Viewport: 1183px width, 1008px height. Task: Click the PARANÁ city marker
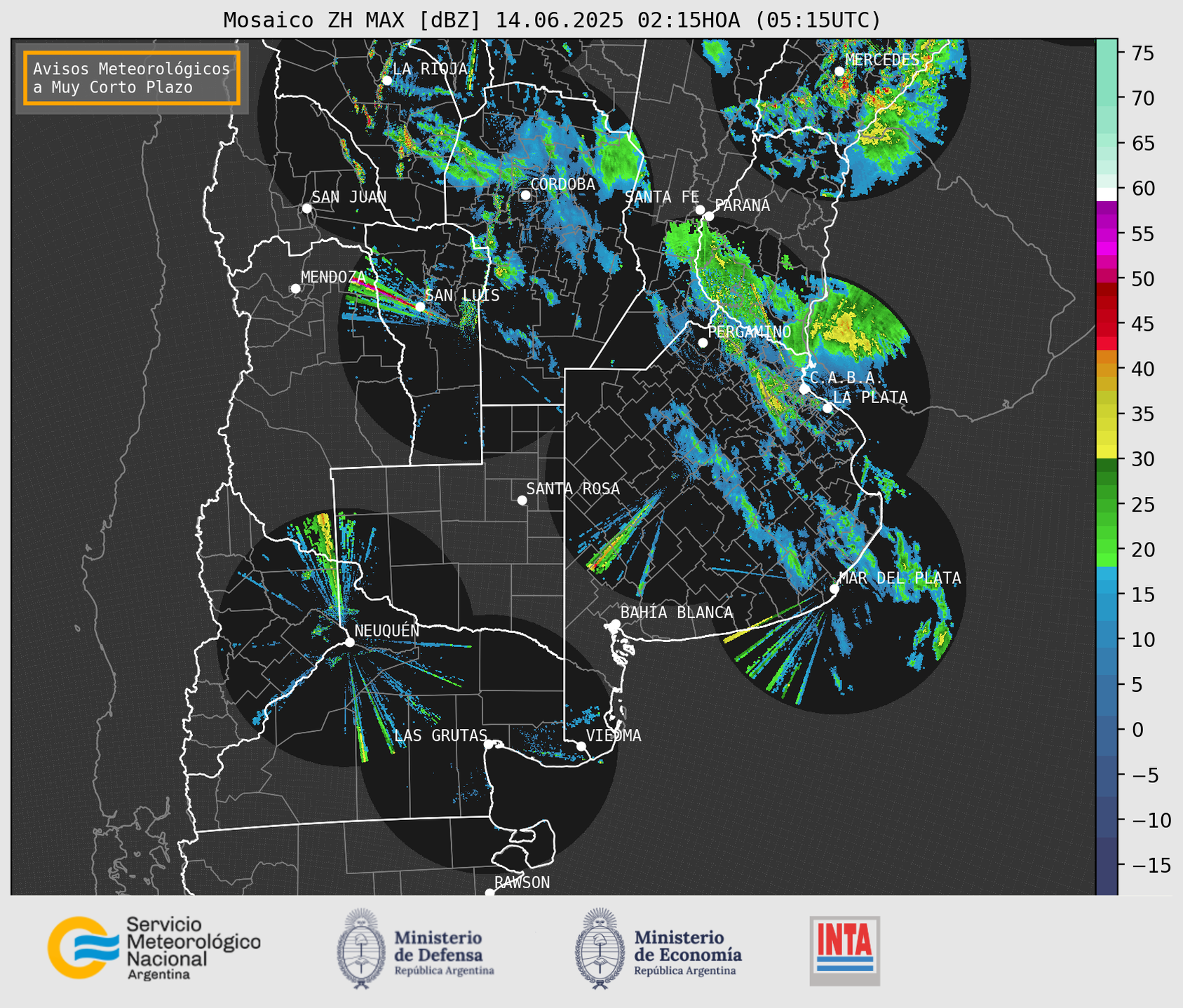tap(709, 216)
